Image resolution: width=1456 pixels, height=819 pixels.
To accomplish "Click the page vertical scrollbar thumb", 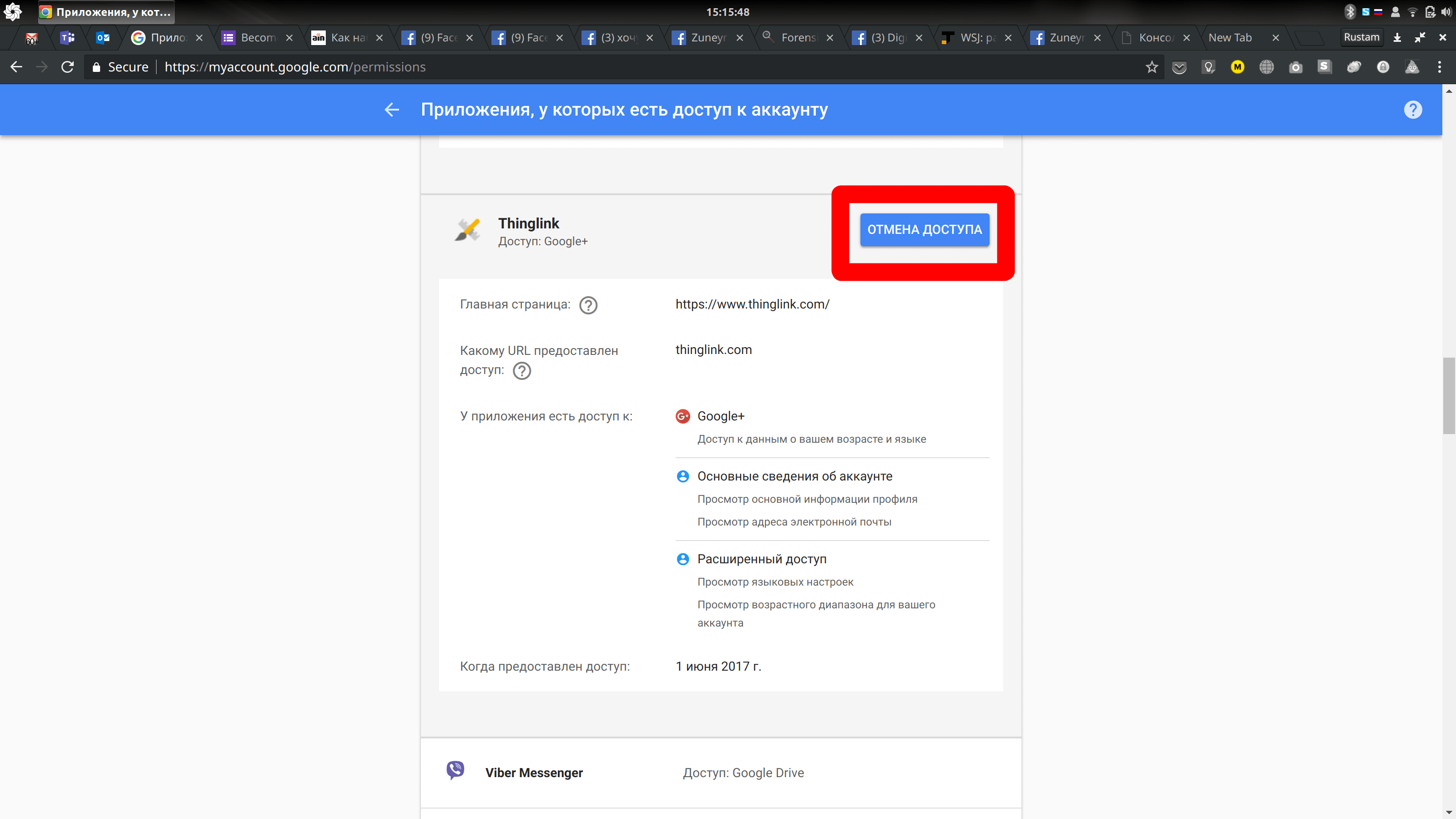I will [x=1448, y=395].
